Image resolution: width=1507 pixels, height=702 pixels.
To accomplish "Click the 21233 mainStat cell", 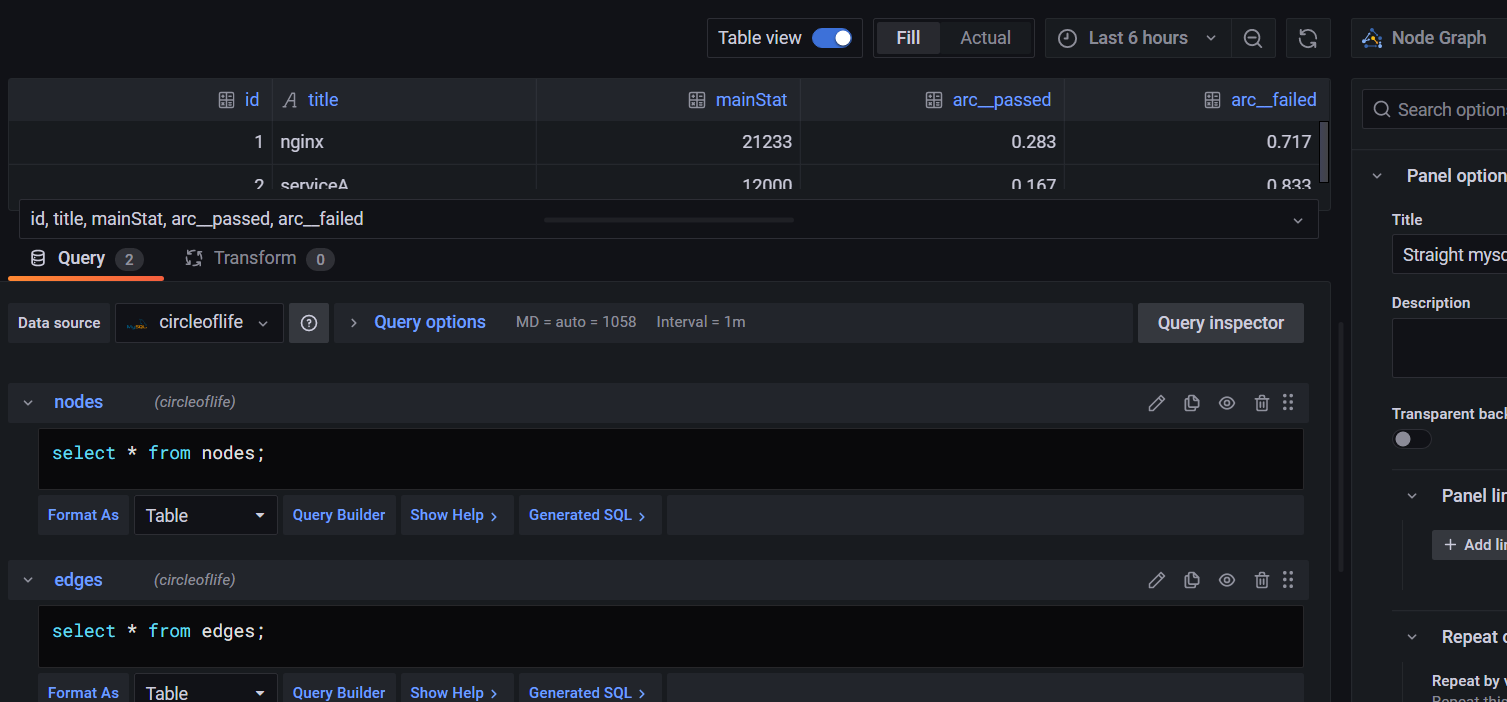I will [668, 142].
